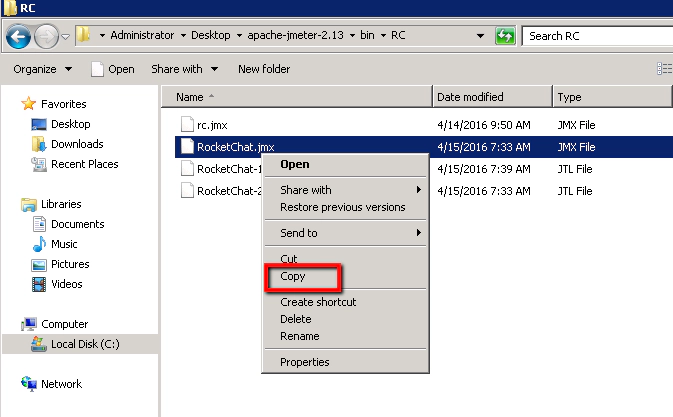673x417 pixels.
Task: Click the Computer icon in sidebar
Action: click(x=29, y=324)
